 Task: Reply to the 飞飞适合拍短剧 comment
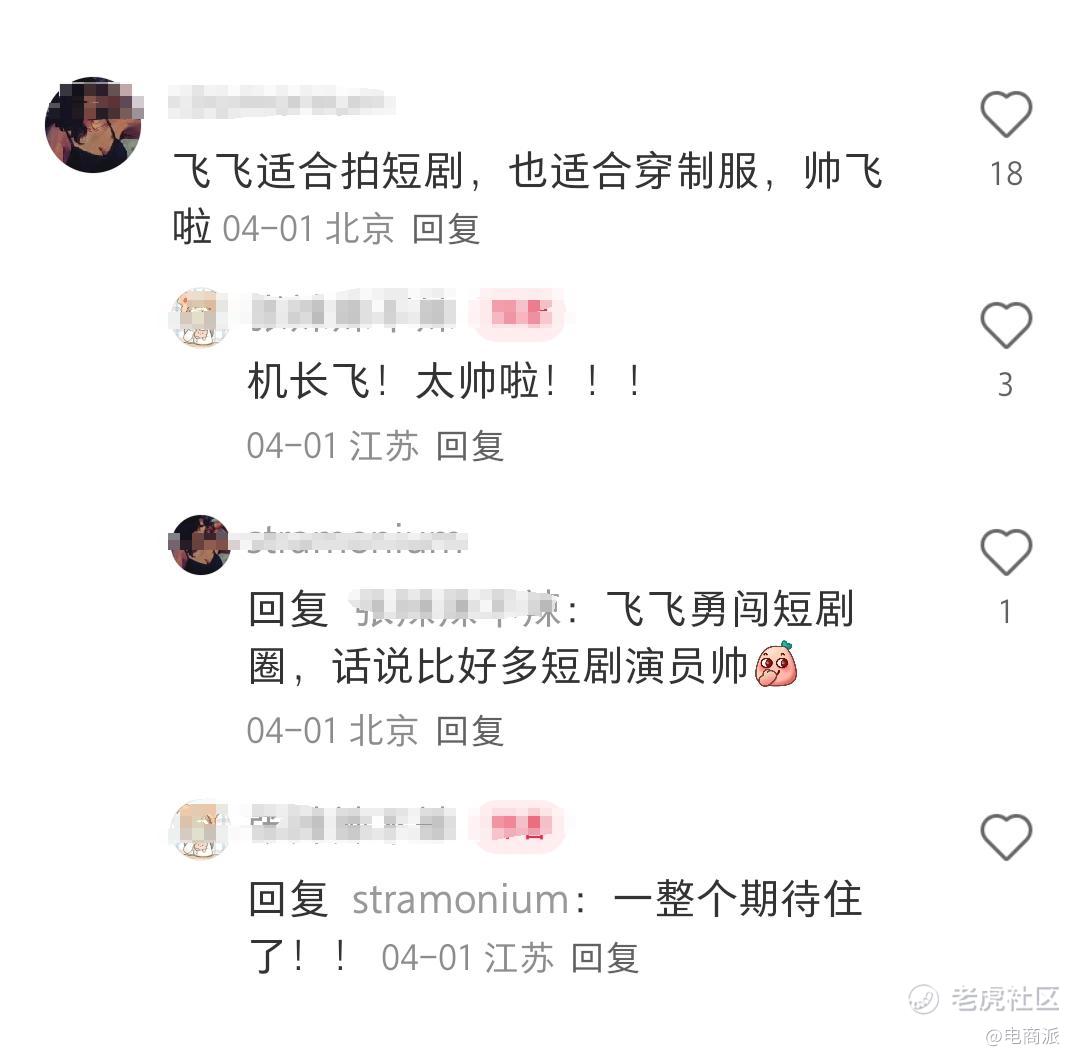point(446,229)
